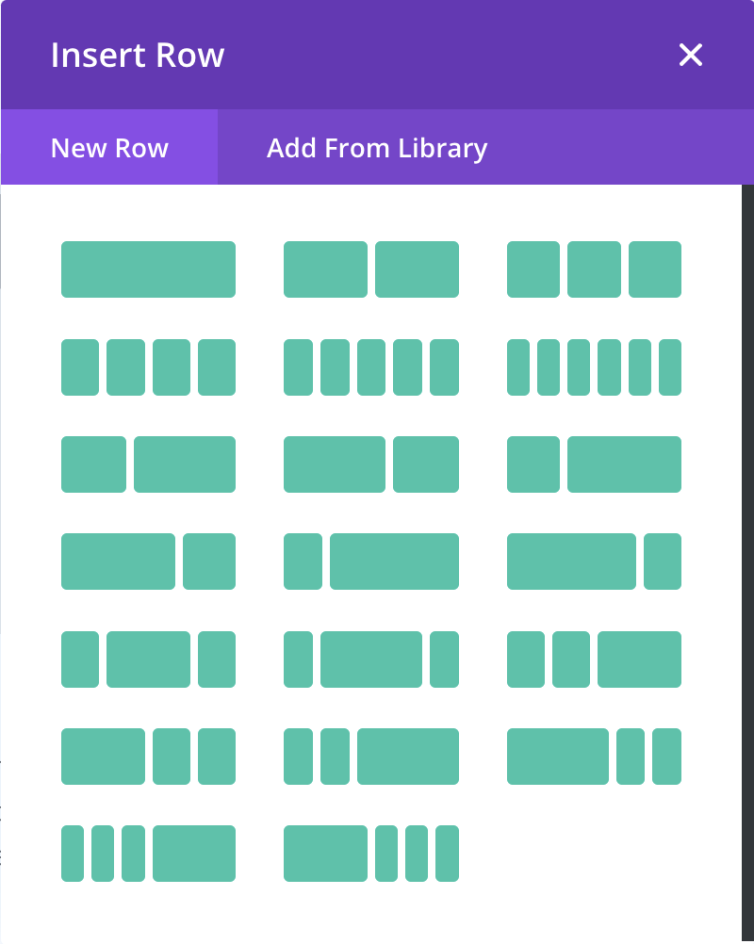Choose the quarter, half, quarter column layout
The width and height of the screenshot is (754, 944).
[148, 659]
